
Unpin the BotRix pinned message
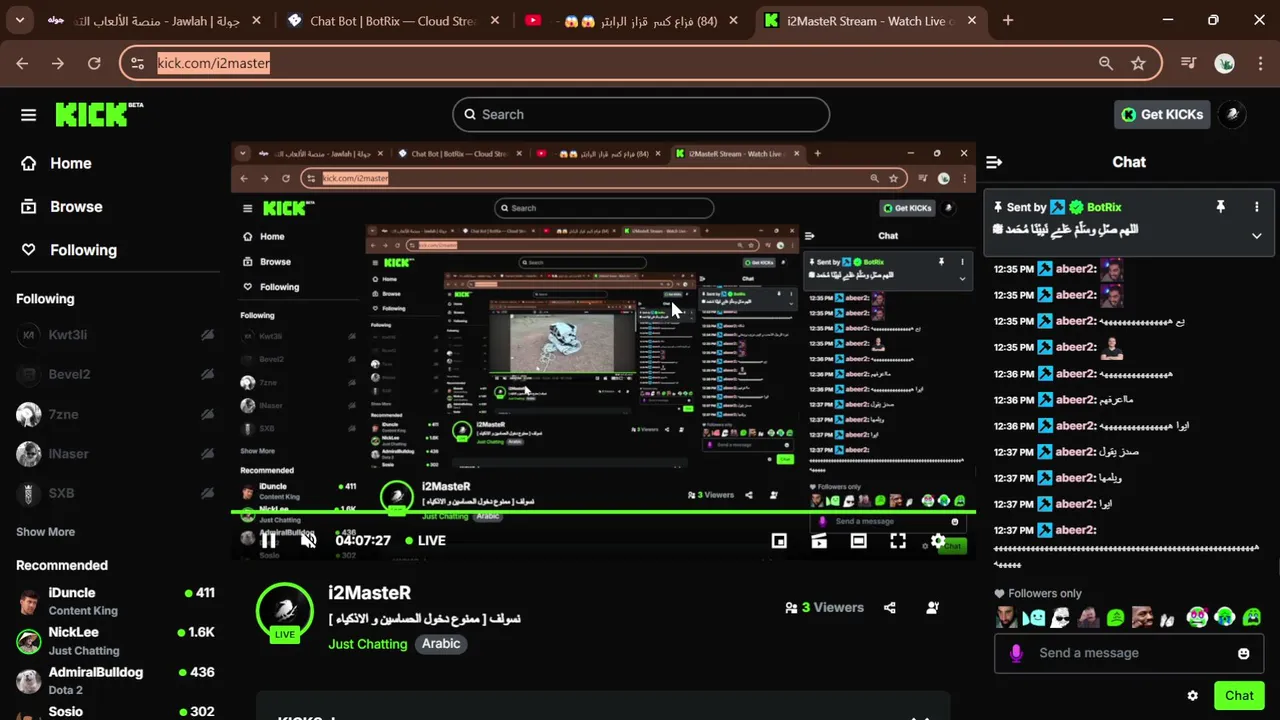point(1220,206)
